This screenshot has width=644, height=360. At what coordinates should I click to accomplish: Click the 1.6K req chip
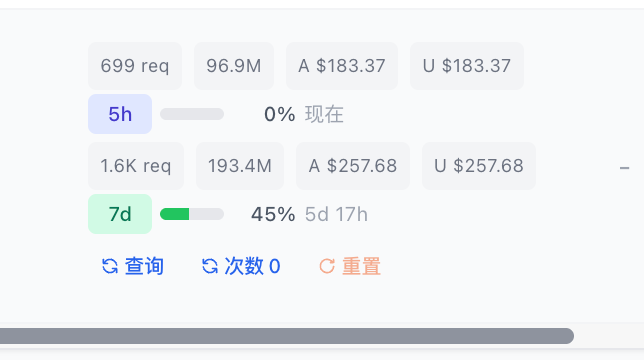point(136,166)
